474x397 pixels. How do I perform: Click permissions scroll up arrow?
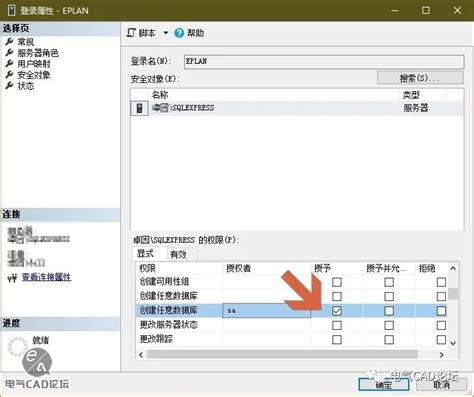click(x=453, y=268)
